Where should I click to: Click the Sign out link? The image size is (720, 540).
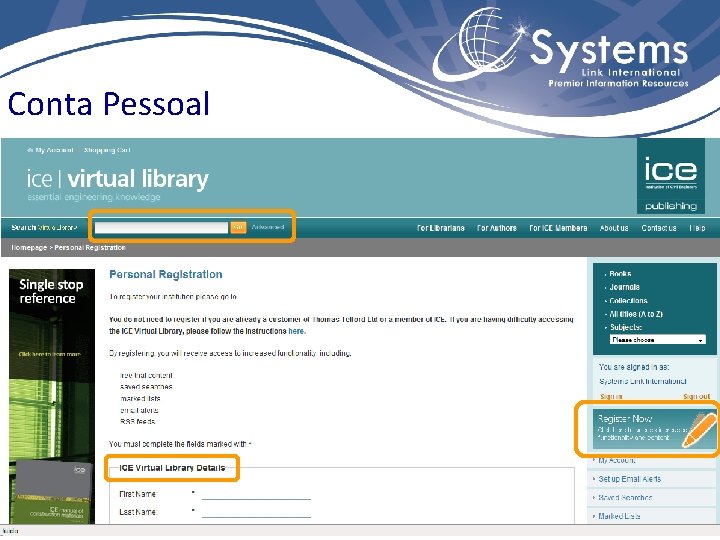[696, 396]
